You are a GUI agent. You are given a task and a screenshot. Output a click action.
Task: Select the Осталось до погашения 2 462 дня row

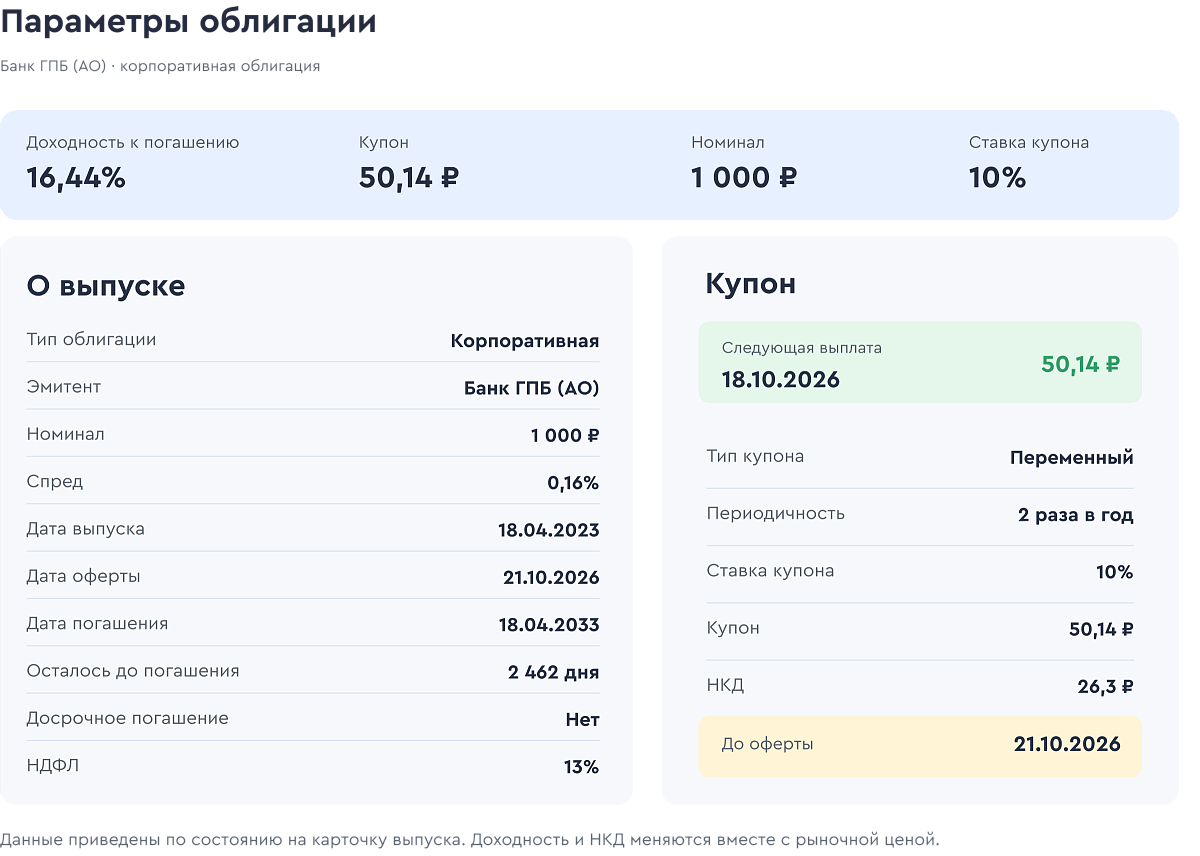pyautogui.click(x=313, y=671)
